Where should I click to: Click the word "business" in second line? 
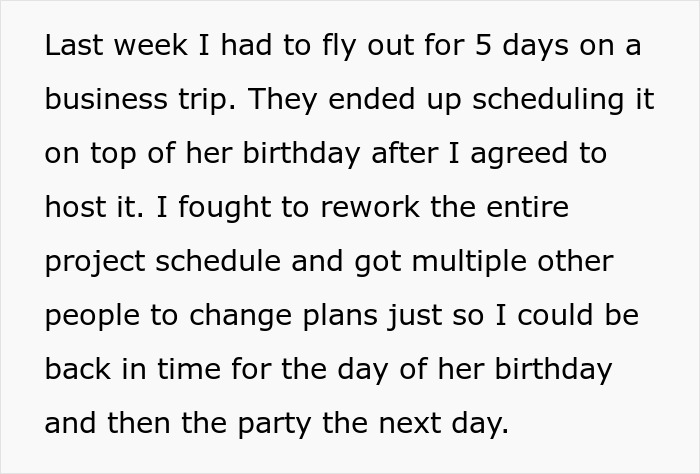pos(106,99)
